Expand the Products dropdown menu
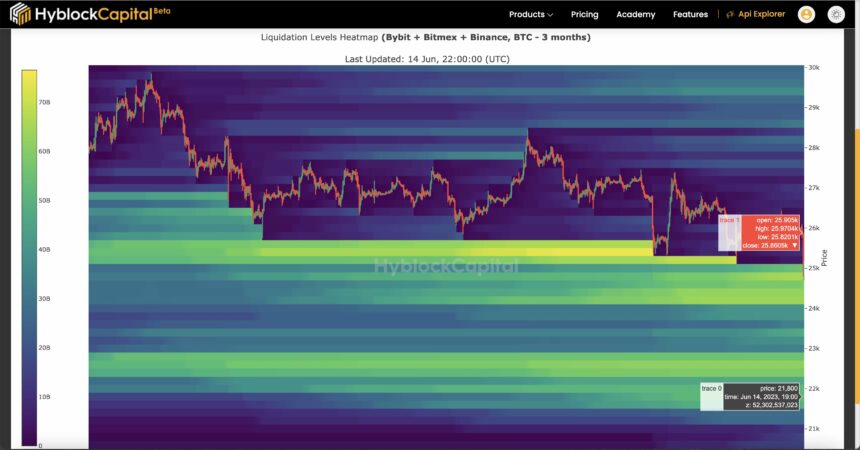Screen dimensions: 860x450 (x=530, y=14)
